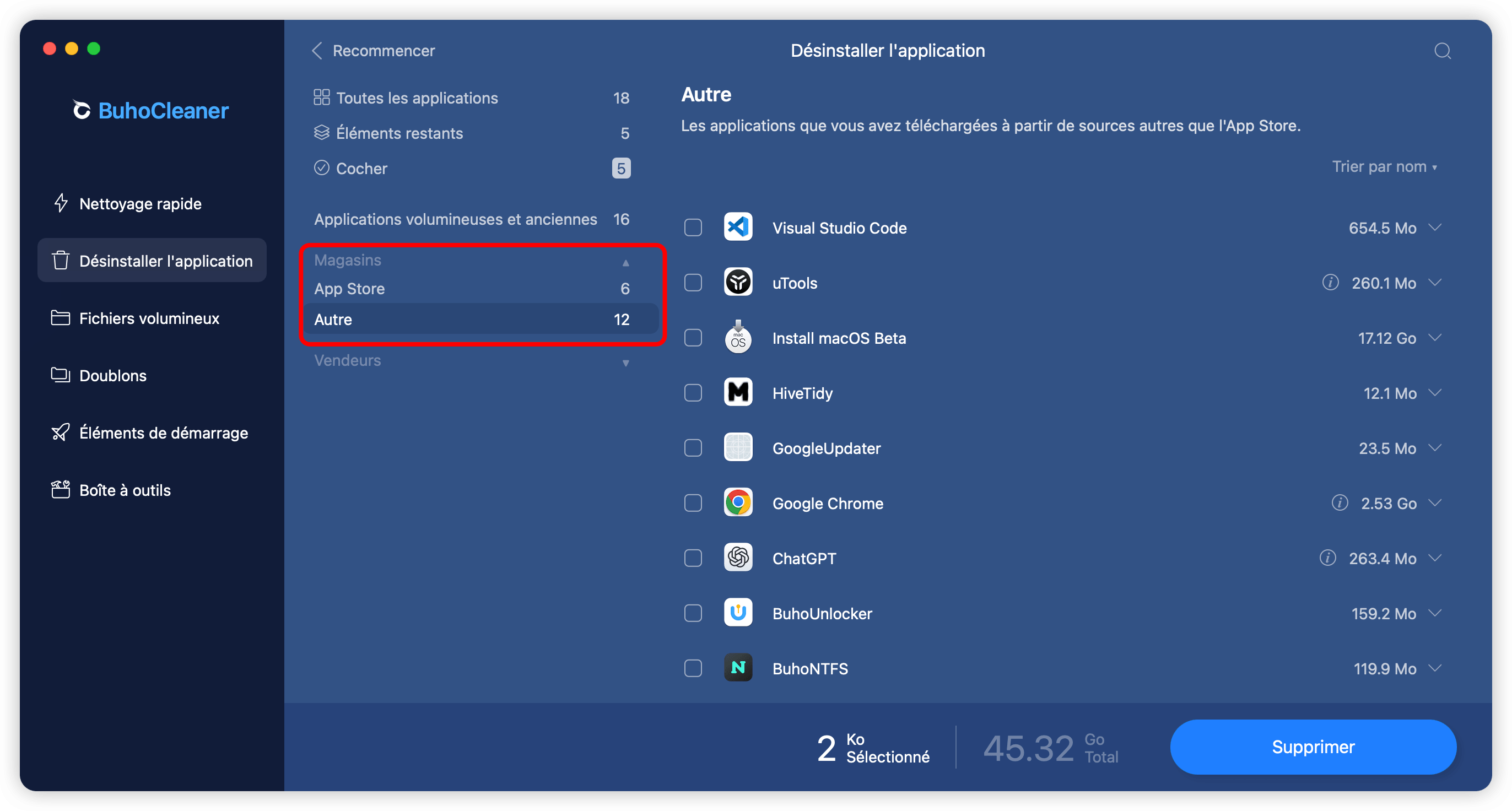Image resolution: width=1512 pixels, height=811 pixels.
Task: Show info icon for ChatGPT
Action: (1327, 558)
